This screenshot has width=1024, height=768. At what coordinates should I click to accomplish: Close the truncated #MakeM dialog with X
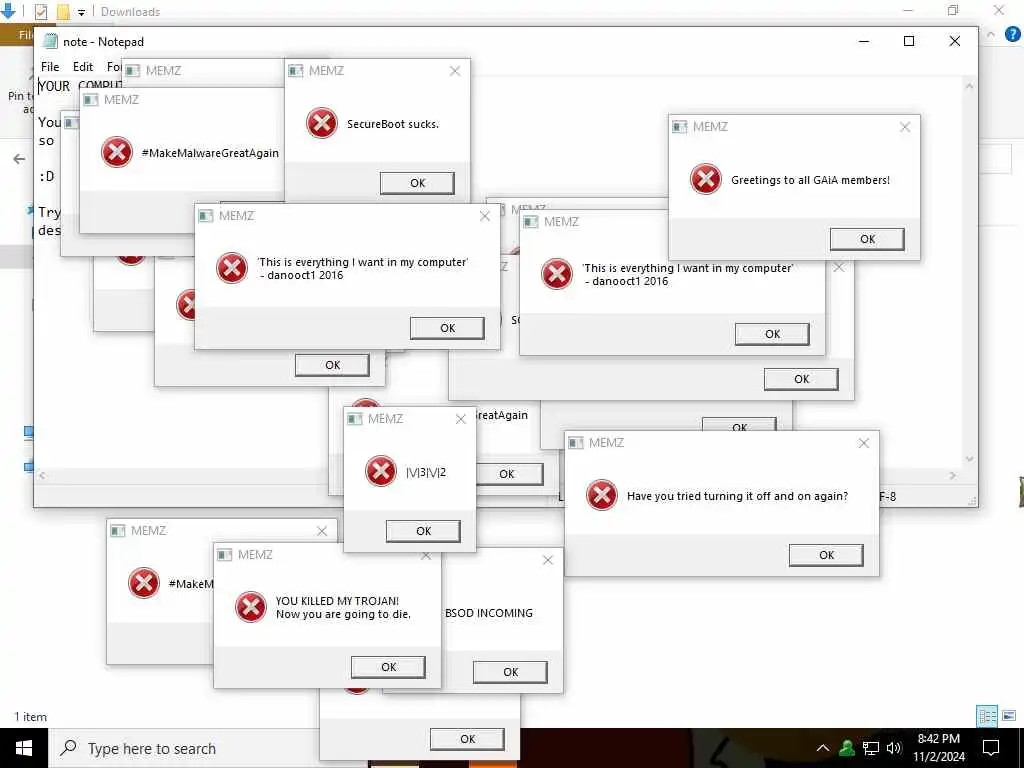(x=322, y=531)
